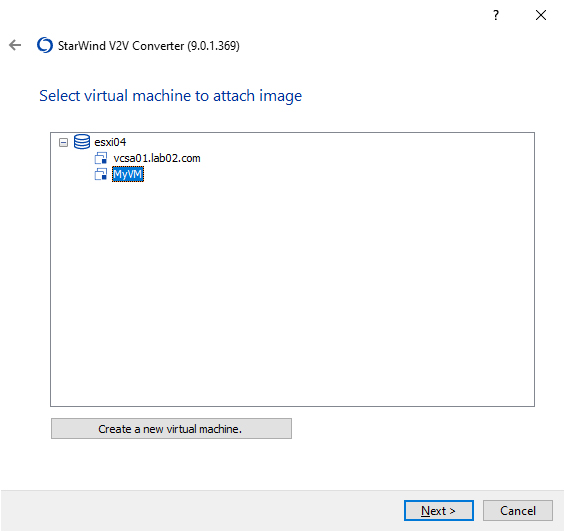
Task: Select vcsa01.lab02.com in the tree
Action: 157,158
